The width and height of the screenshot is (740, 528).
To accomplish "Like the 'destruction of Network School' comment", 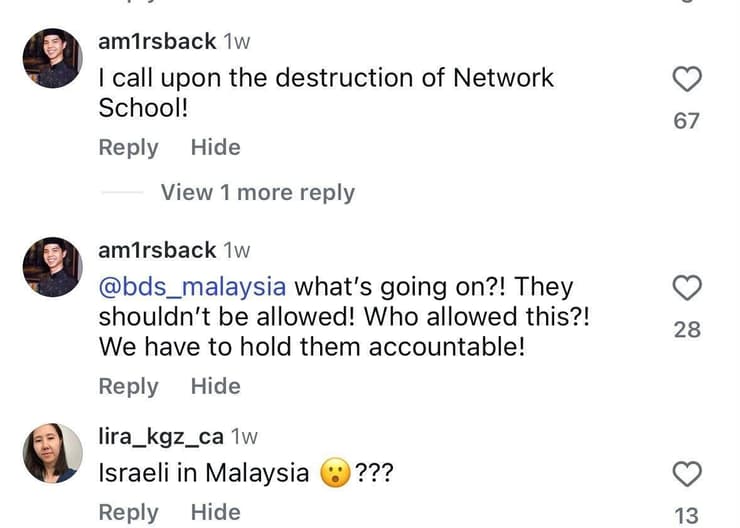I will click(687, 79).
